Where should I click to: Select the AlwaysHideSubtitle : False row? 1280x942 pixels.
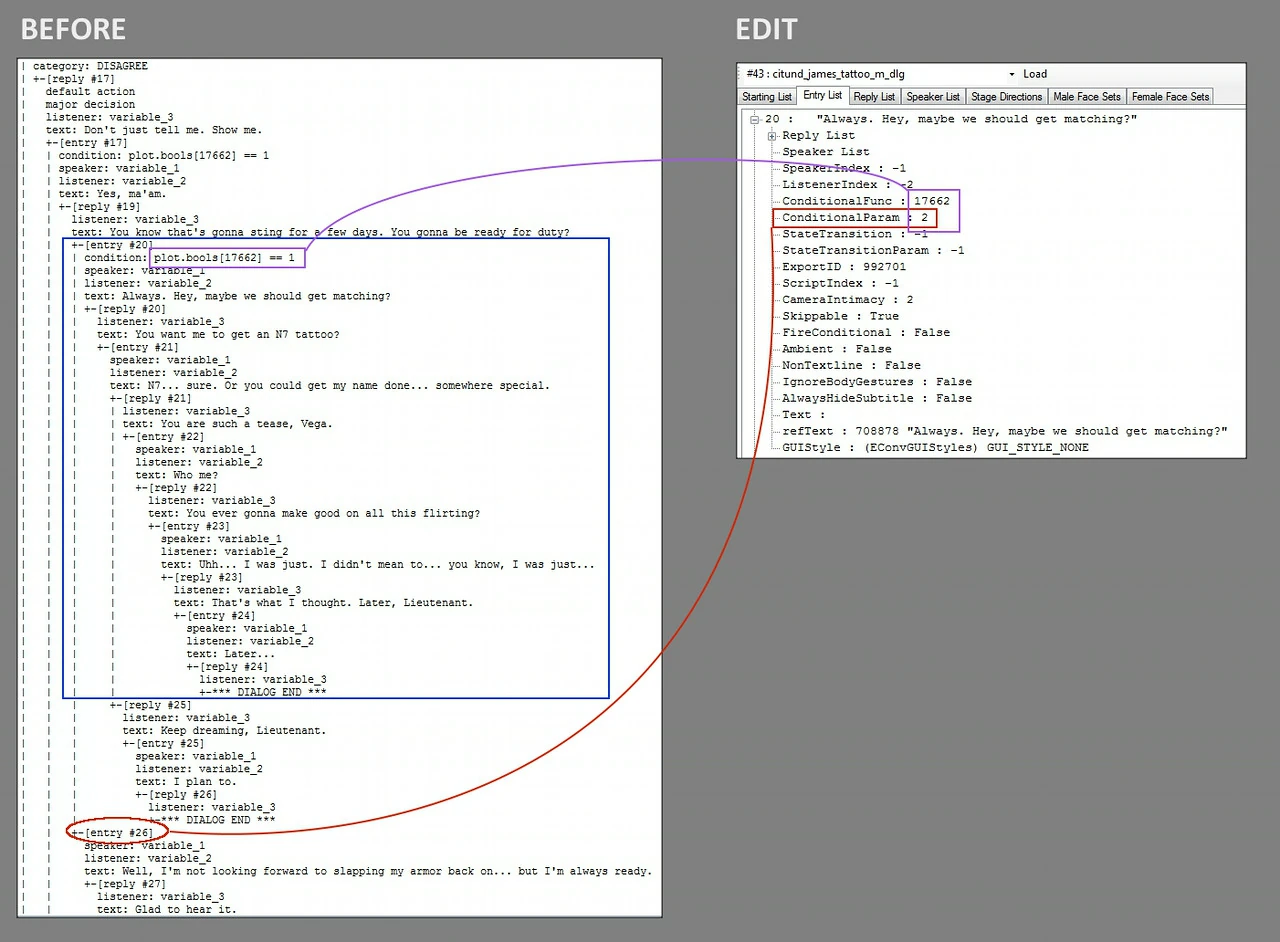click(x=877, y=398)
